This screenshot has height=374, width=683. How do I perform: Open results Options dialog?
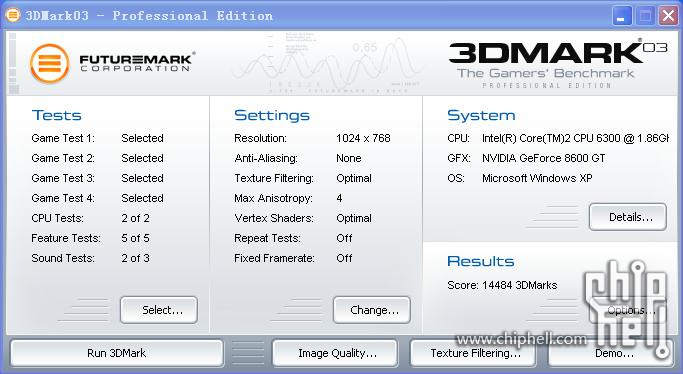[x=628, y=310]
